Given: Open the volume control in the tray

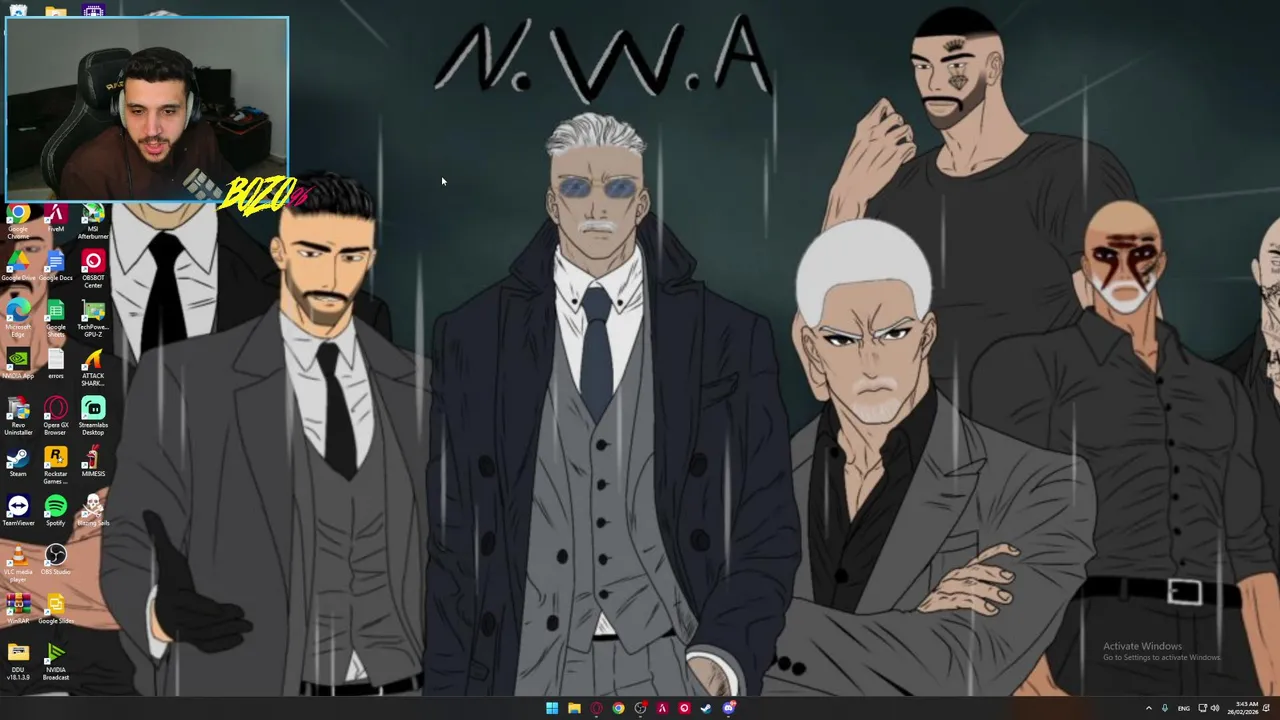Looking at the screenshot, I should 1215,708.
